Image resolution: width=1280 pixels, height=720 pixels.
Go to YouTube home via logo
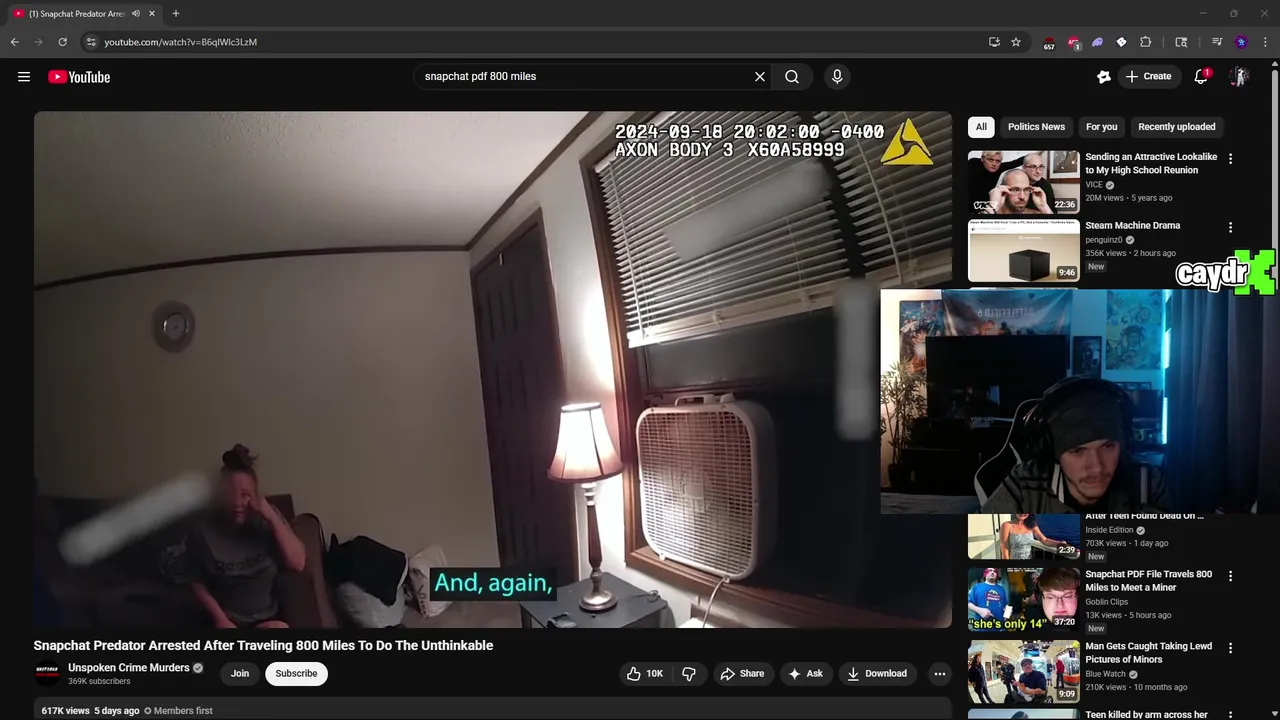click(79, 77)
